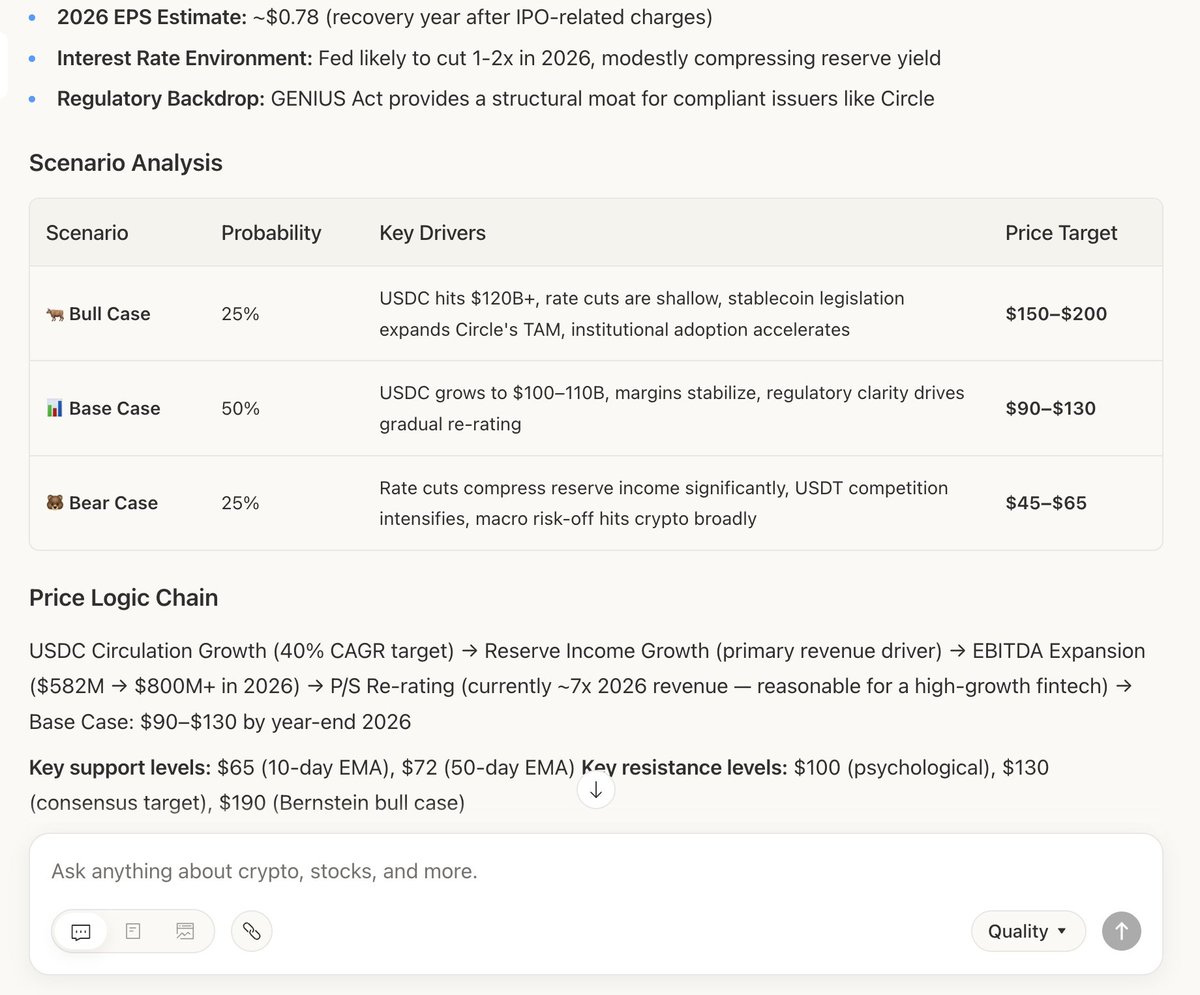Click the Key Drivers column header

click(432, 233)
